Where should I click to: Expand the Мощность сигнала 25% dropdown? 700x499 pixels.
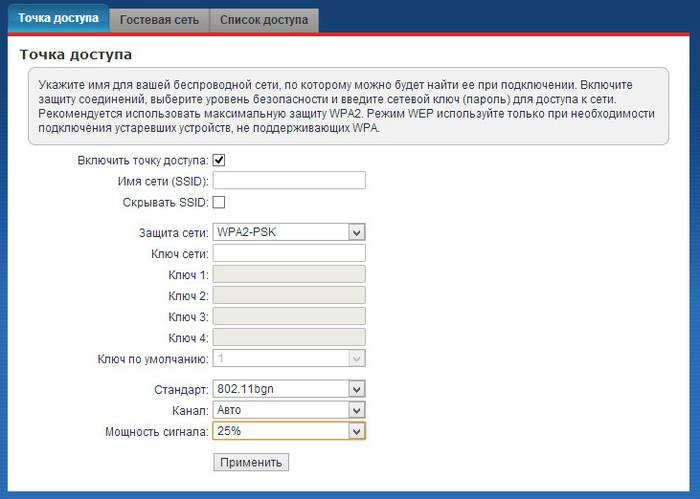(289, 431)
